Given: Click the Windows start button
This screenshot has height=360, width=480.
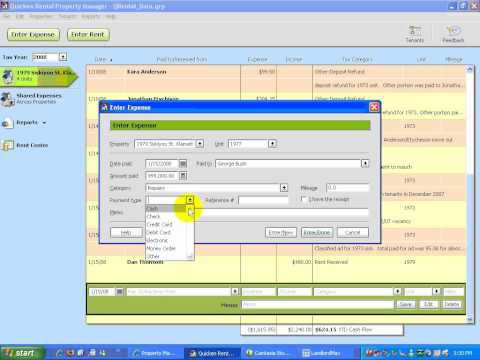Looking at the screenshot, I should point(22,353).
